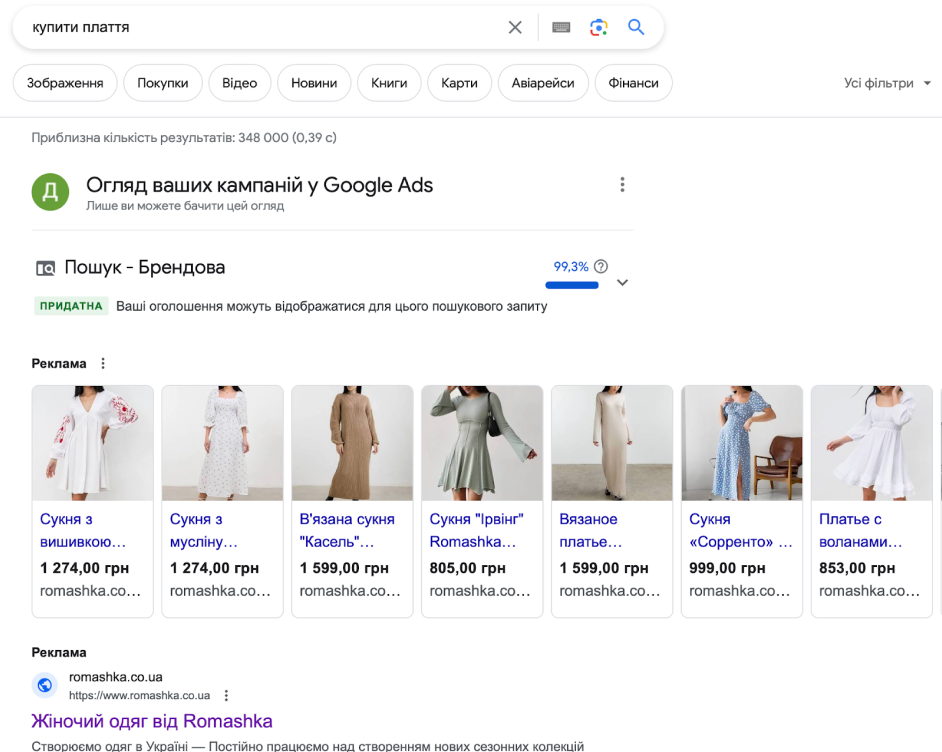Open Платье с воланами product link
This screenshot has height=752, width=942.
pos(861,530)
